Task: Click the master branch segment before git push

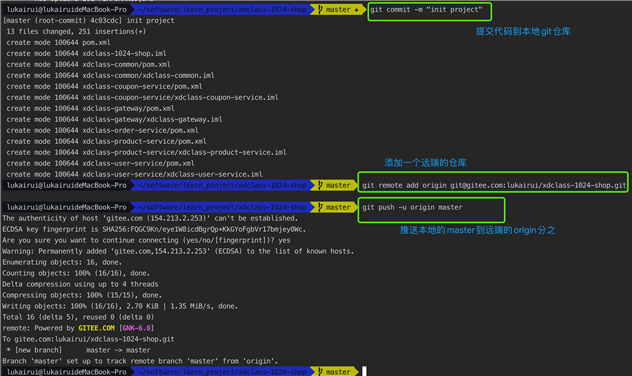Action: (334, 207)
